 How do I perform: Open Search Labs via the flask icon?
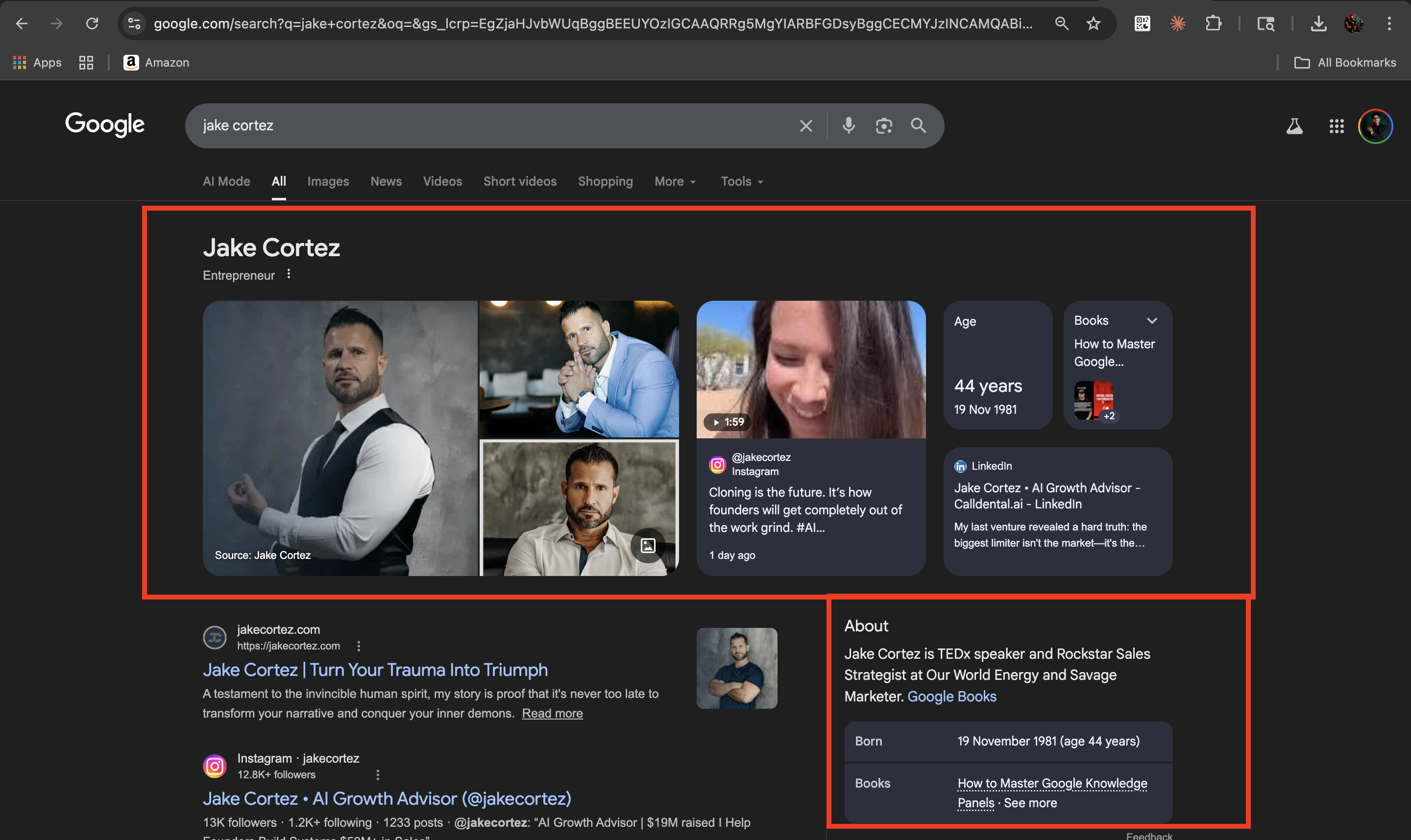coord(1294,126)
